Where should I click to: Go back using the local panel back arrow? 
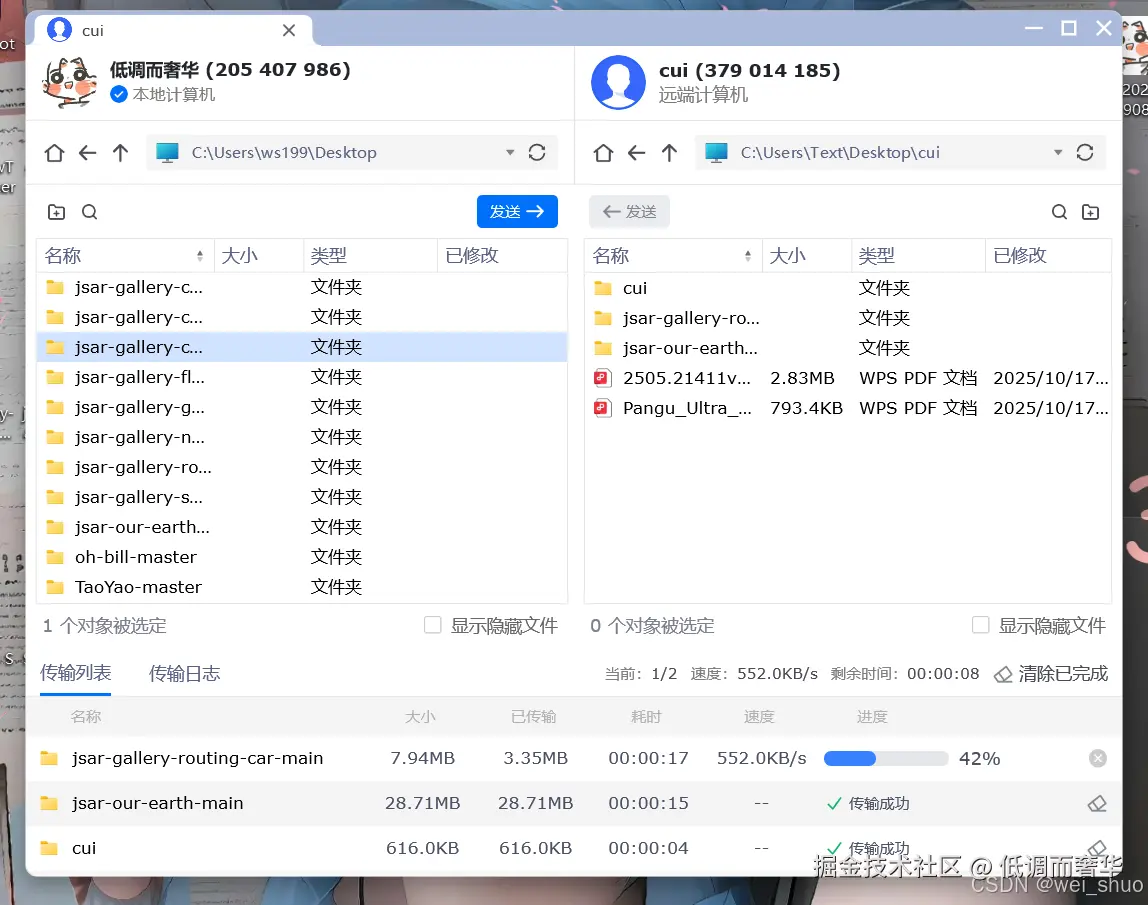[x=87, y=152]
